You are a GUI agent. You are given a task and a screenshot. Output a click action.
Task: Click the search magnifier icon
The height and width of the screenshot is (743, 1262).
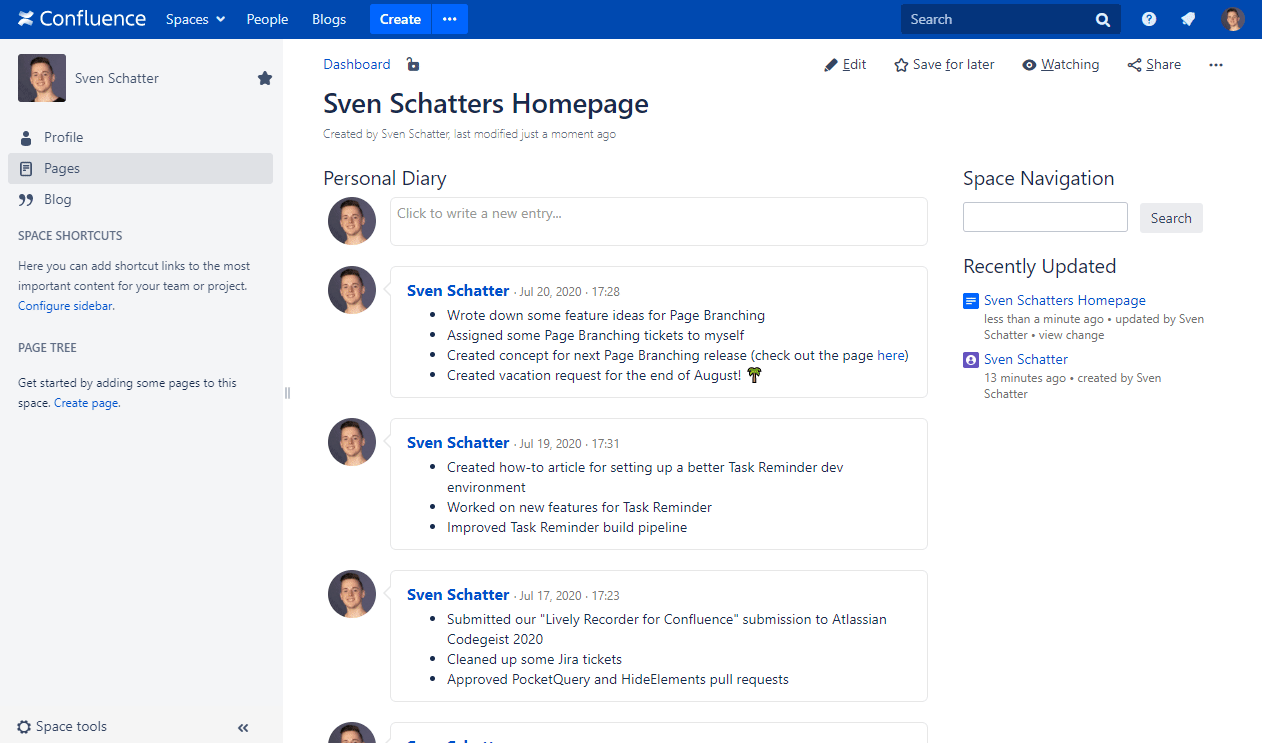point(1102,19)
